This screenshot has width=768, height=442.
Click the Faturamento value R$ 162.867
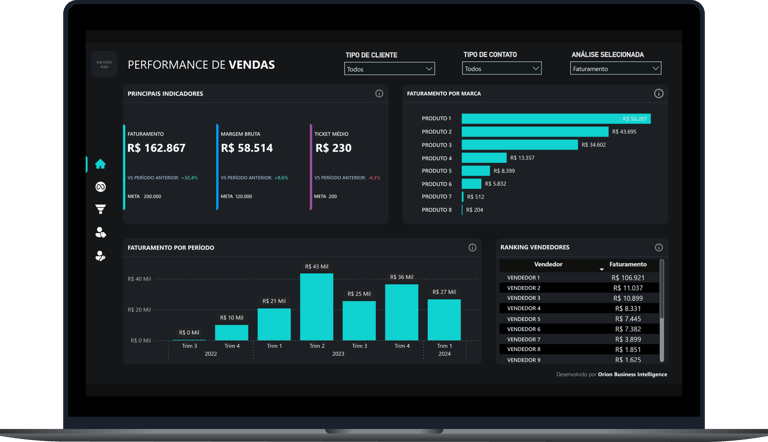[x=156, y=148]
